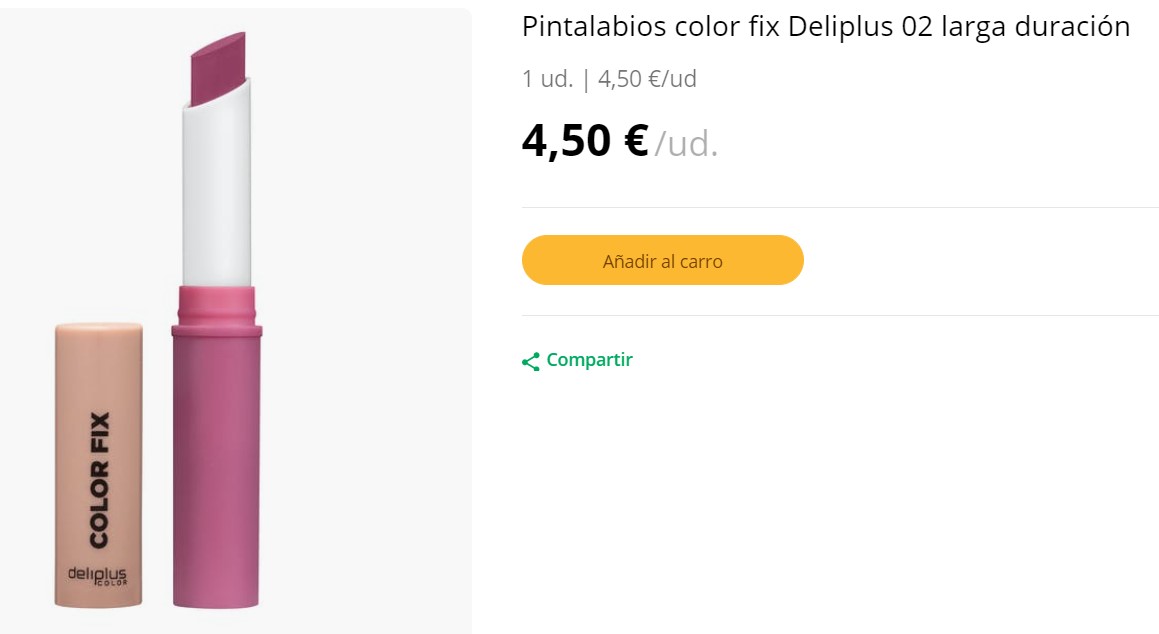Click the deliplus logo on the cap
Image resolution: width=1159 pixels, height=634 pixels.
(97, 577)
